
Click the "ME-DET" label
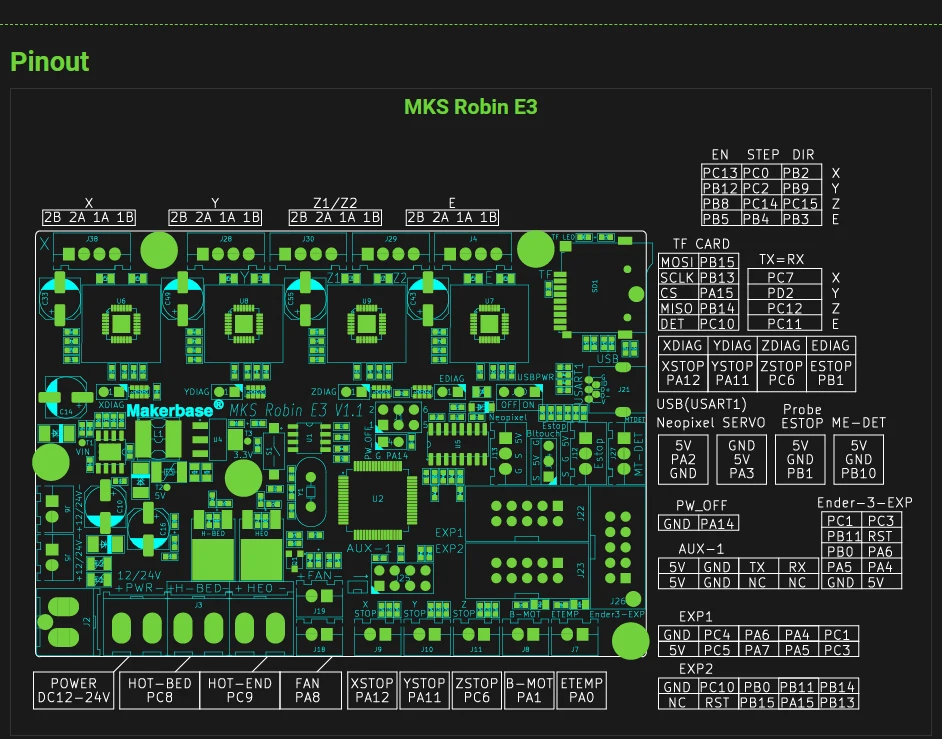click(859, 423)
